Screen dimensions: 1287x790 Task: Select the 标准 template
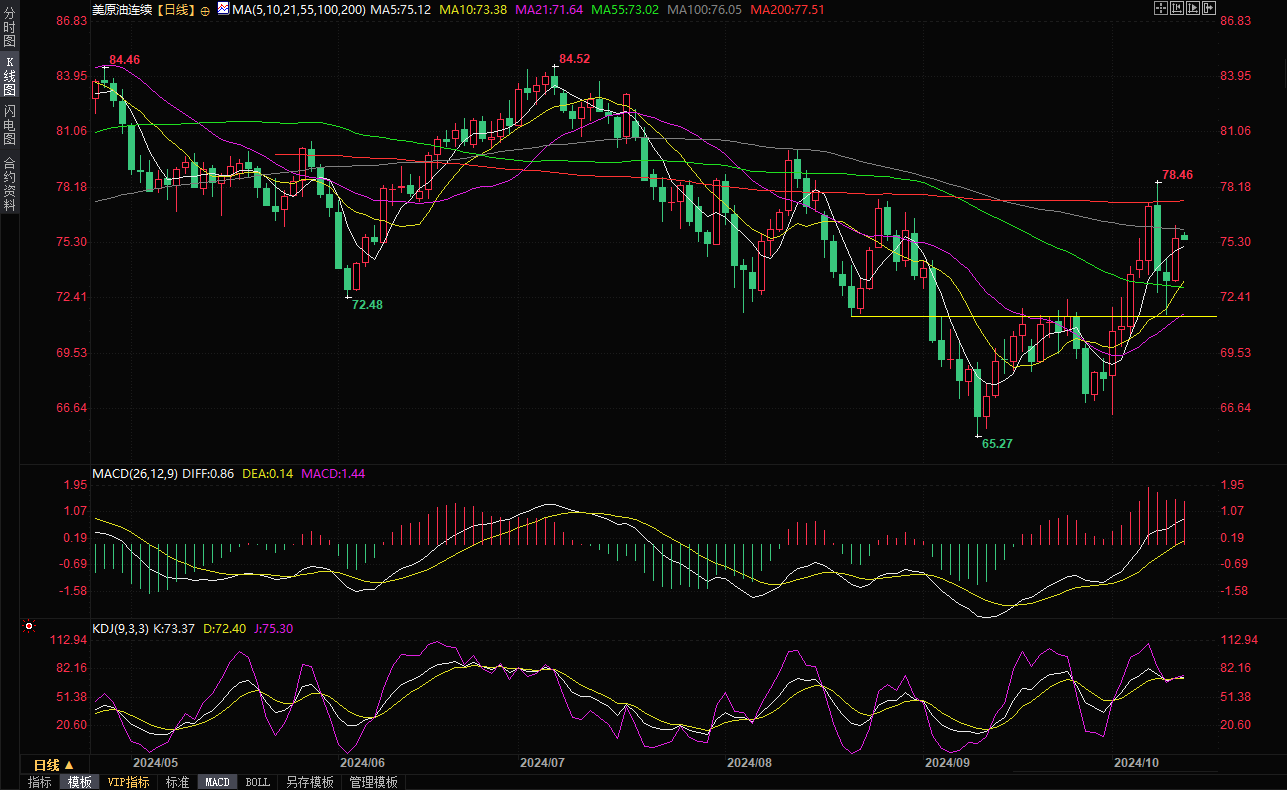pos(177,782)
